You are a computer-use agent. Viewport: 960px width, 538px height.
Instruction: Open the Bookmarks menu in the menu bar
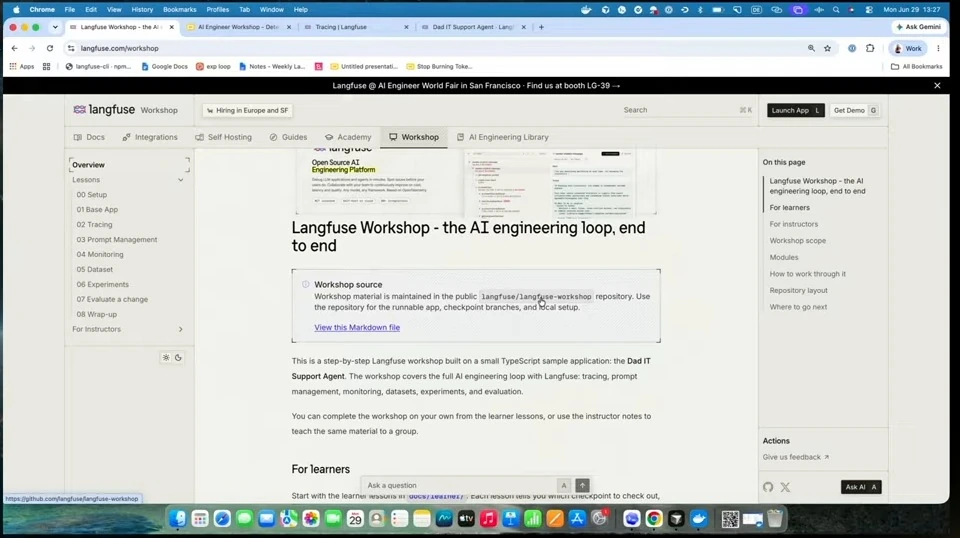[x=179, y=10]
